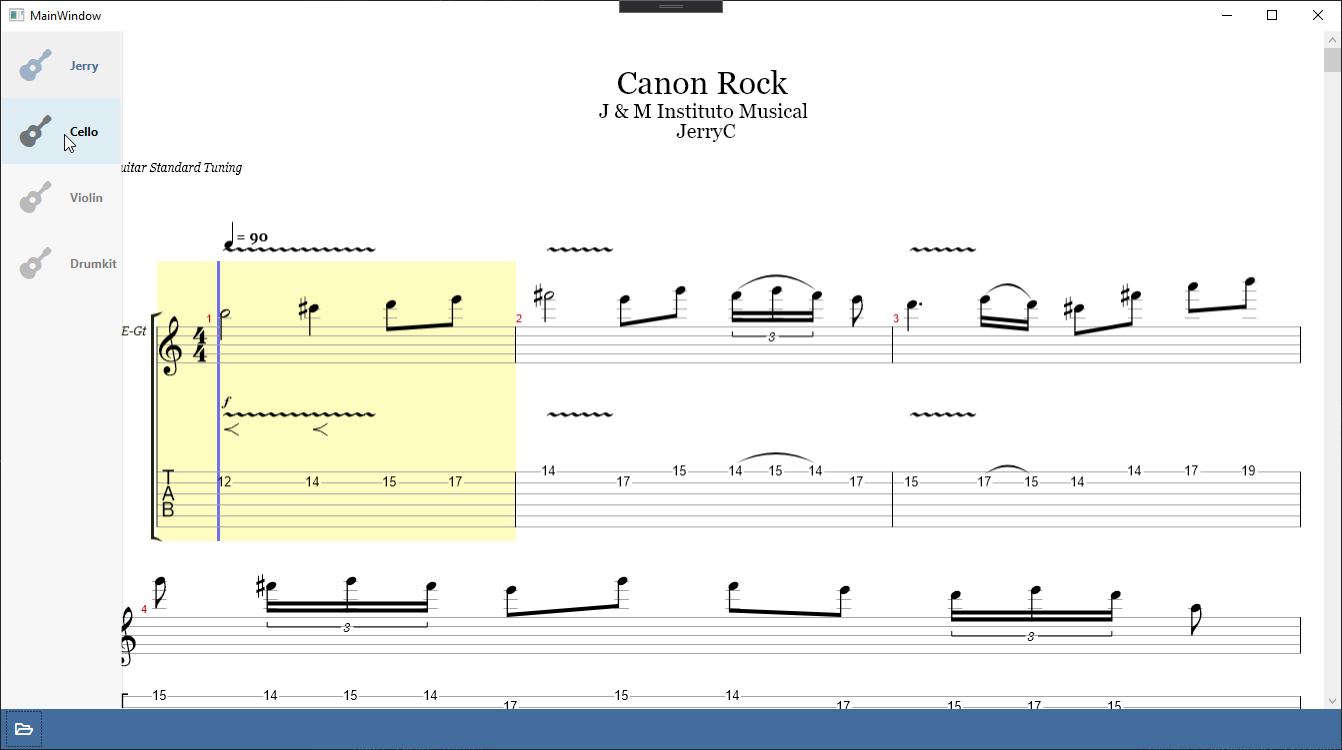The width and height of the screenshot is (1342, 750).
Task: Click the MainWindow title bar app icon
Action: coord(16,15)
